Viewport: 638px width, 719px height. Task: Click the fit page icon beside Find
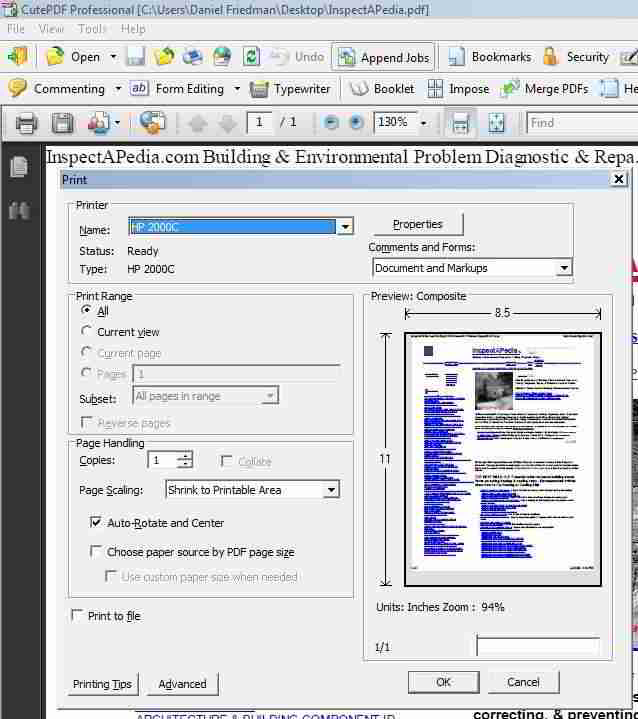[x=496, y=123]
